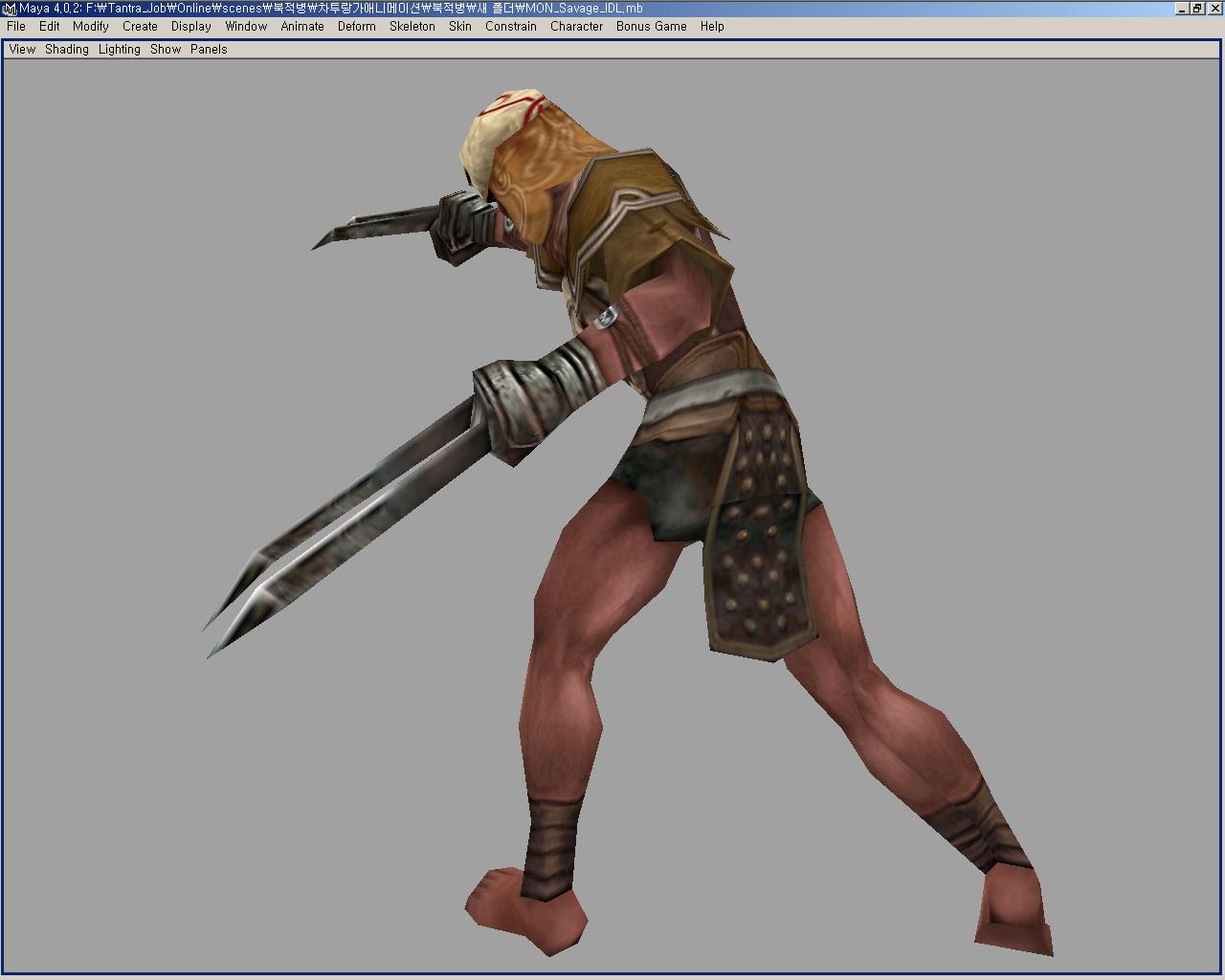Viewport: 1225px width, 980px height.
Task: Expand the Display menu
Action: pos(191,27)
